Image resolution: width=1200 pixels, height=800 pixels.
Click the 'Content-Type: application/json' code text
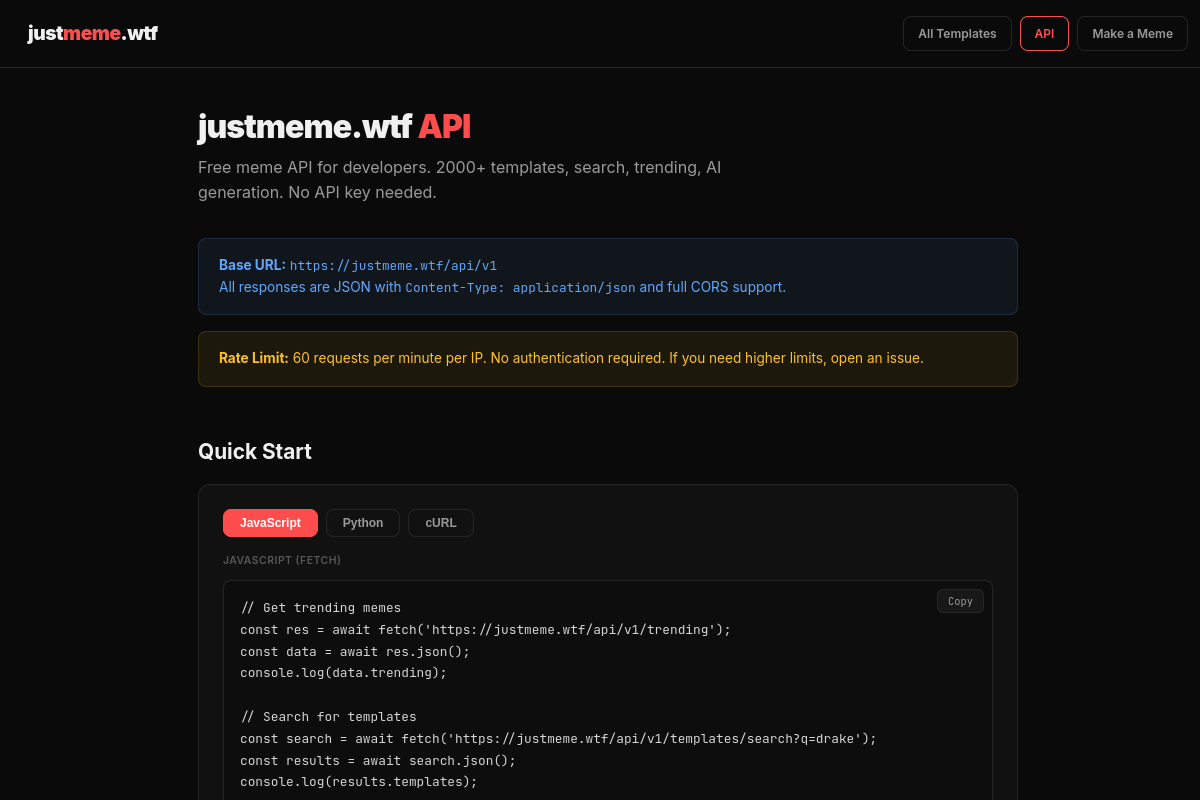click(520, 288)
